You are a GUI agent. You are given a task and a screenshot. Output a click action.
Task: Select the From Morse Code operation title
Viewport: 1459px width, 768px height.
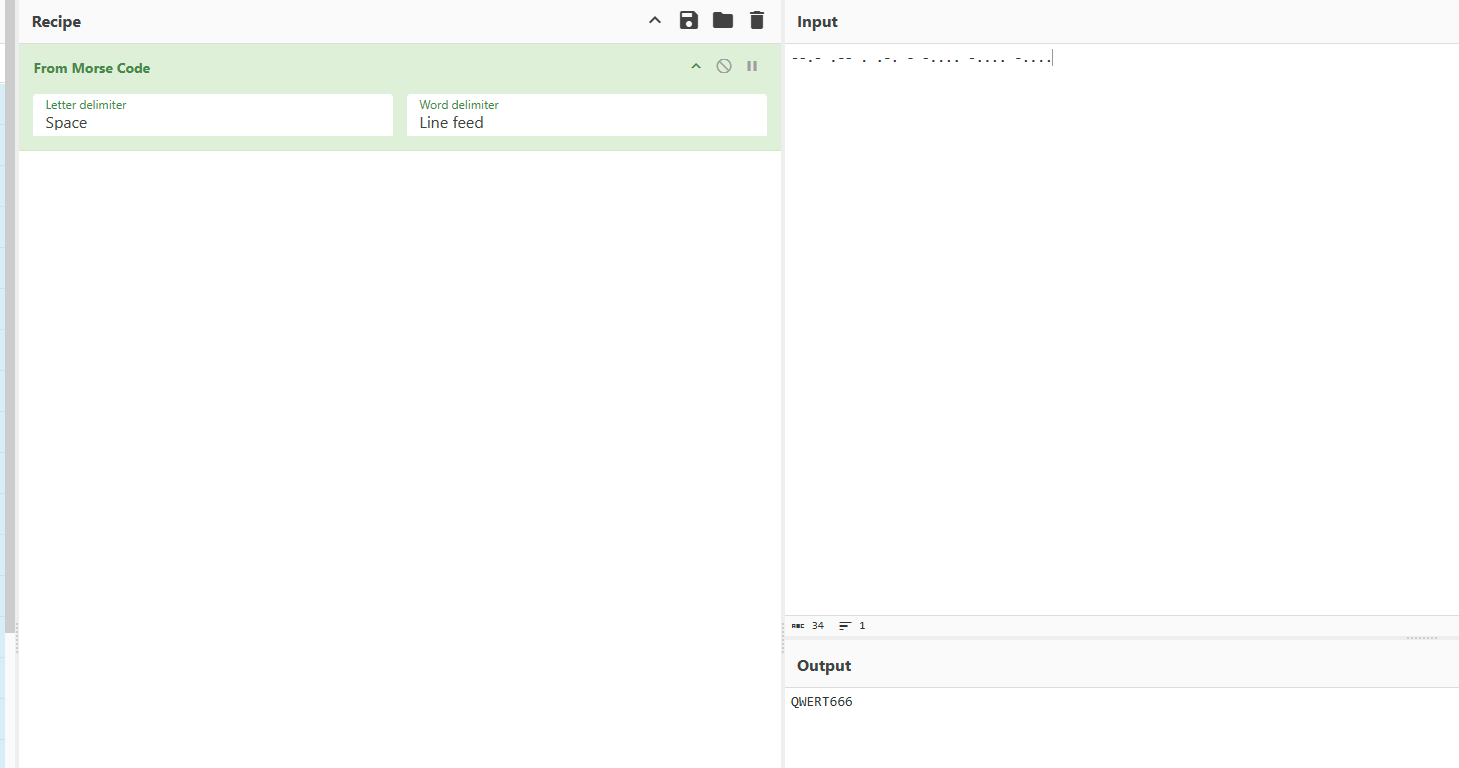pyautogui.click(x=92, y=68)
